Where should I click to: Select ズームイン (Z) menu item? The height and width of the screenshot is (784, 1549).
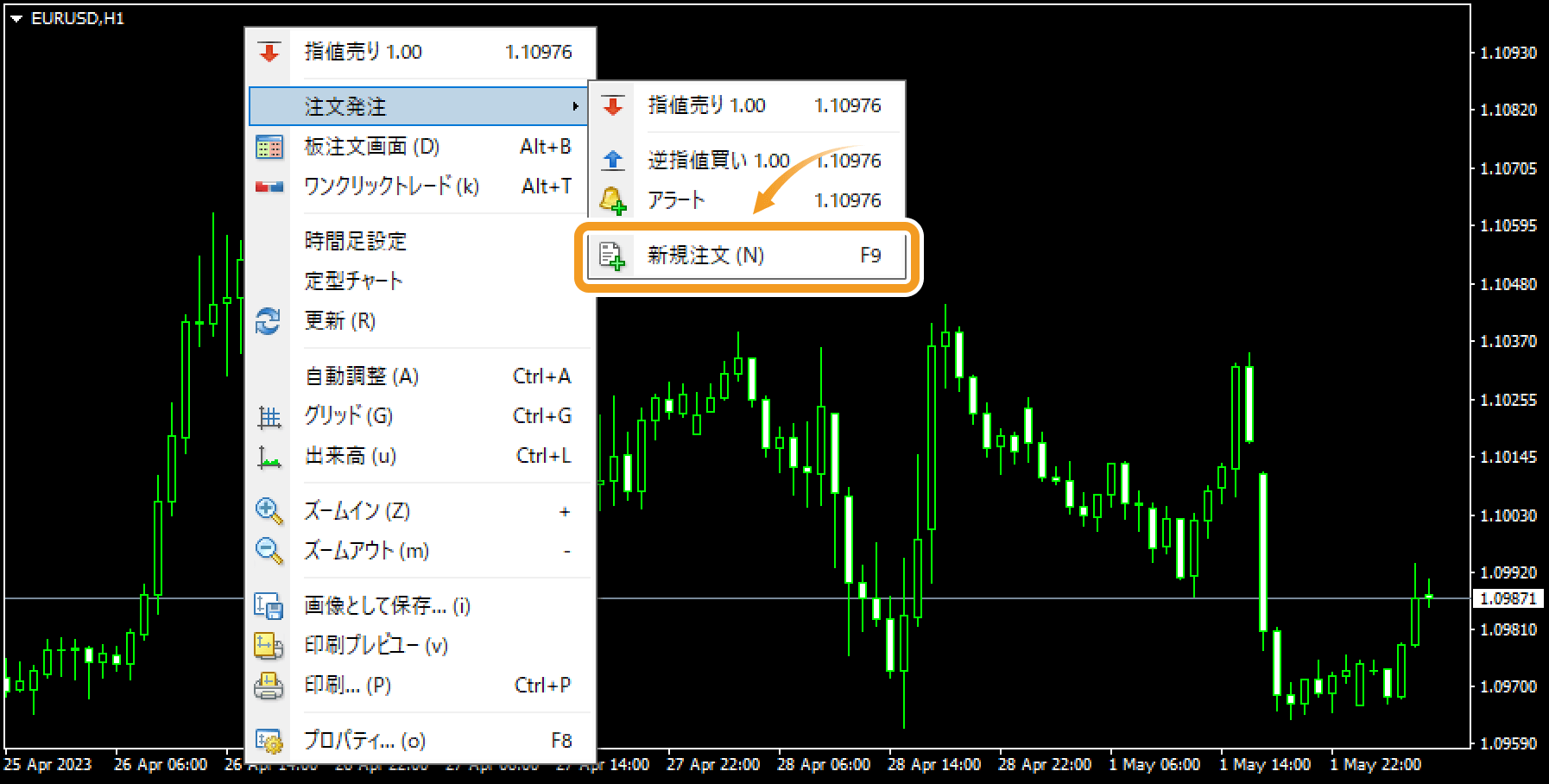coord(420,511)
